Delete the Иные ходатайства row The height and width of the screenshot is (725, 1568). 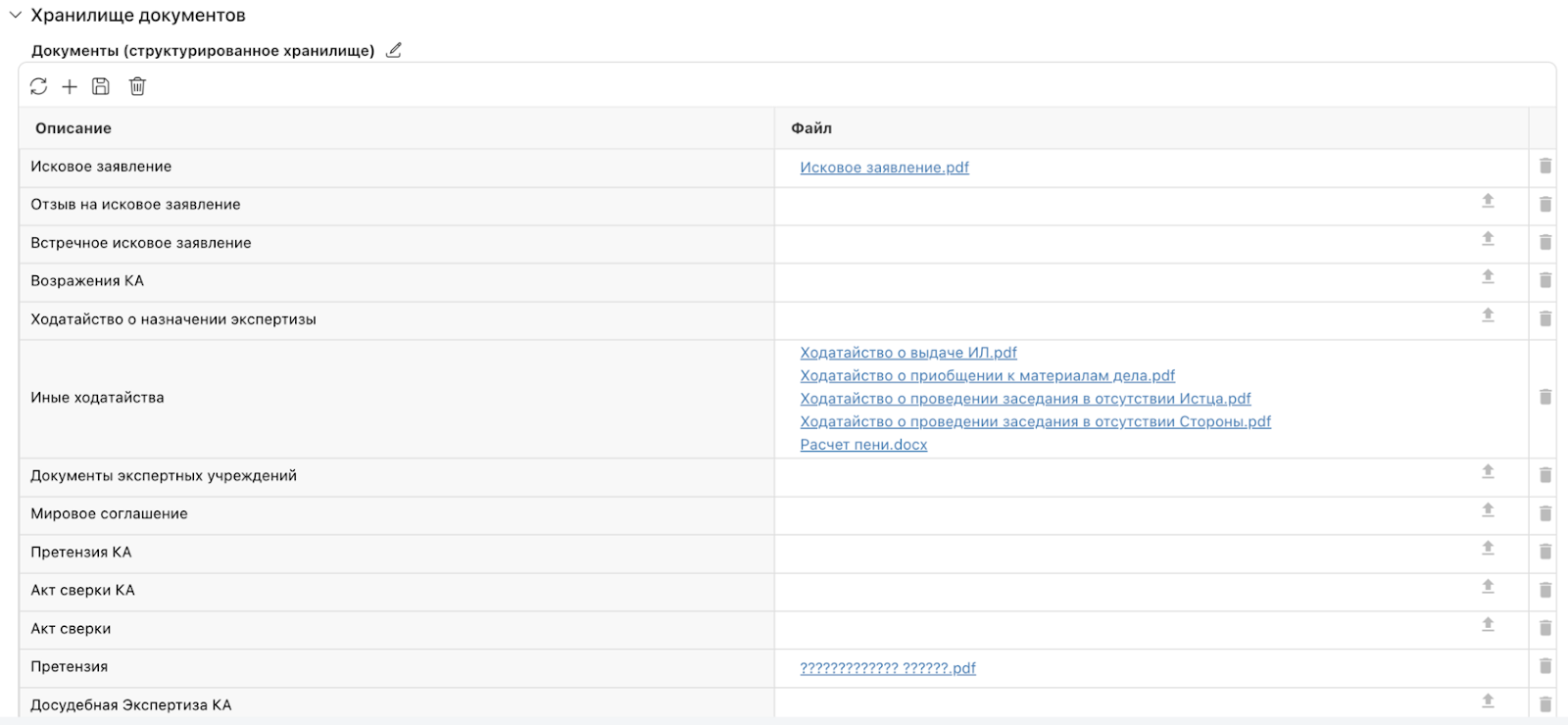point(1545,397)
